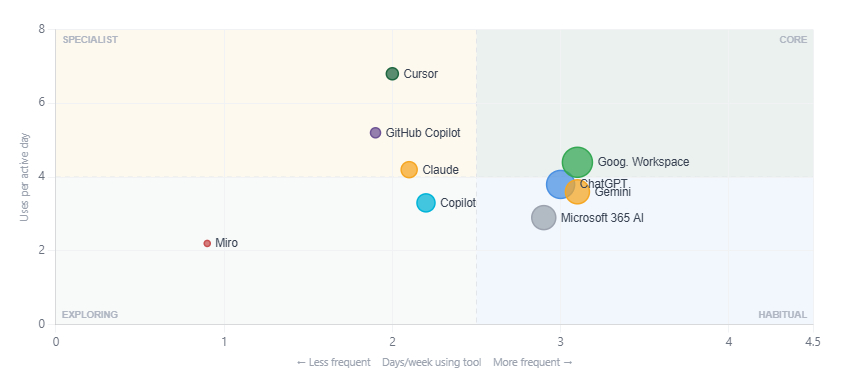846x388 pixels.
Task: Click the HABITUAL quadrant label
Action: click(783, 315)
